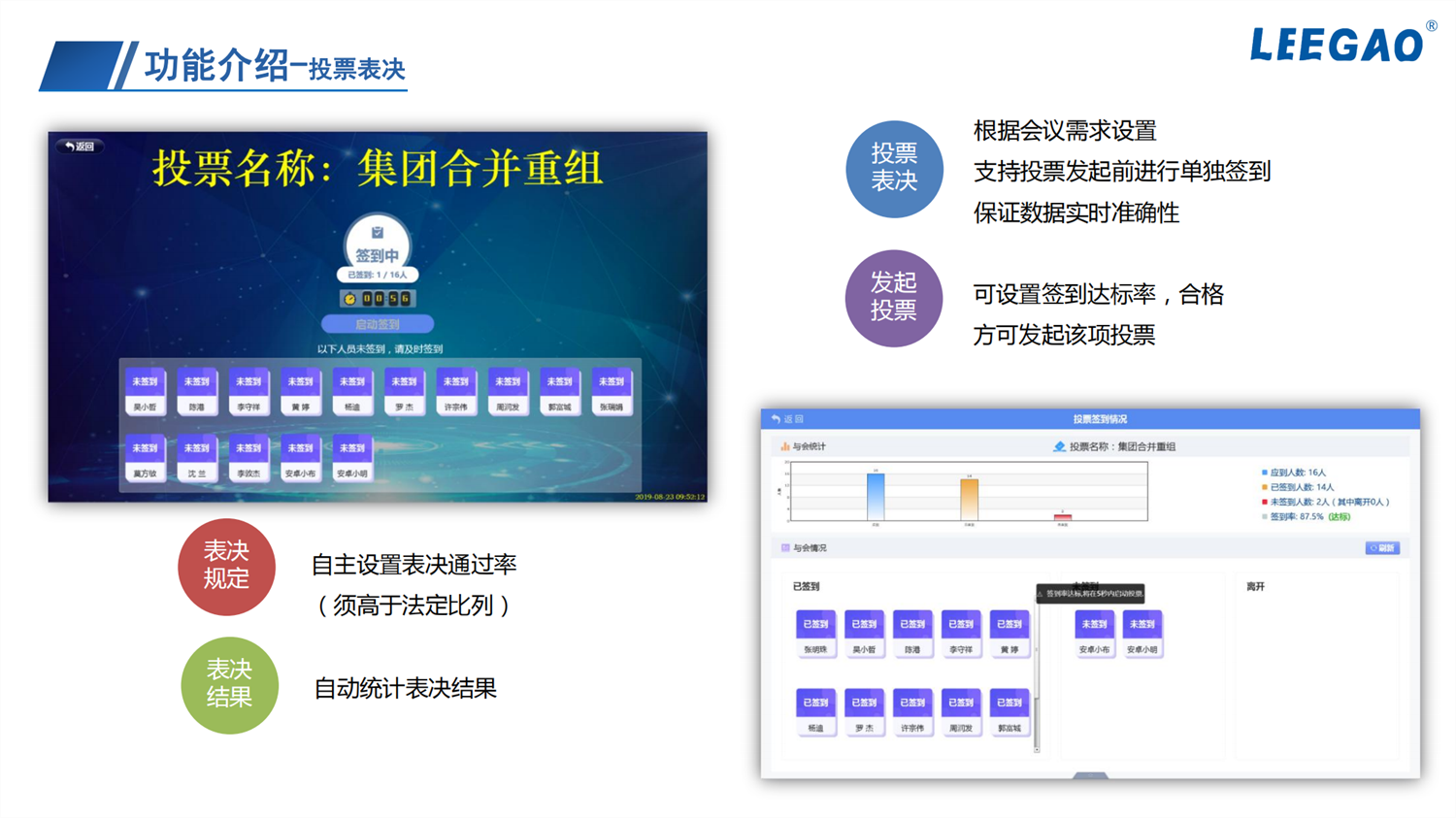Viewport: 1456px width, 818px height.
Task: Click the red 未签到人数 legend swatch
Action: pos(1264,502)
